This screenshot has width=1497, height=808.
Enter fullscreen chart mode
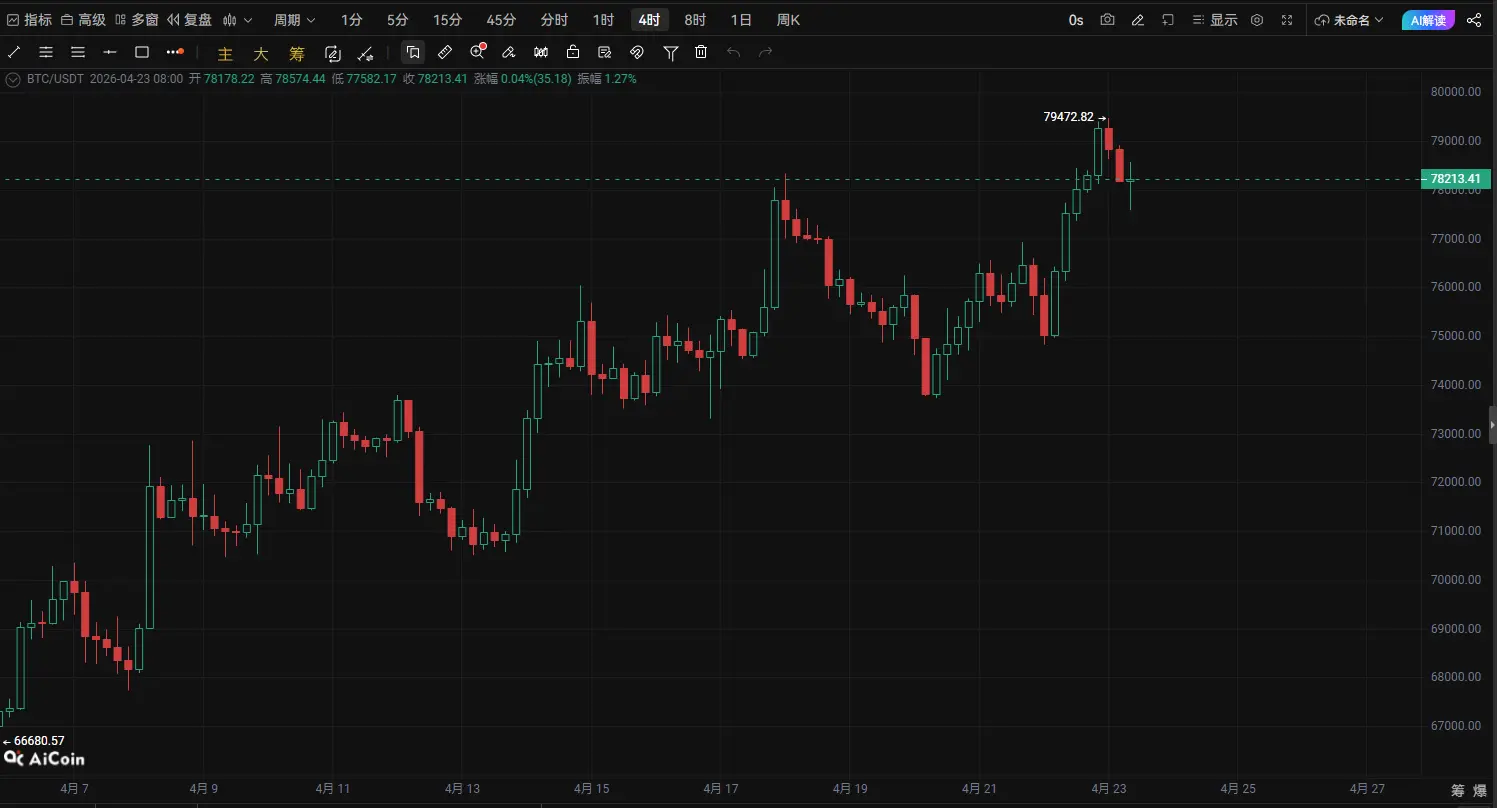1287,20
